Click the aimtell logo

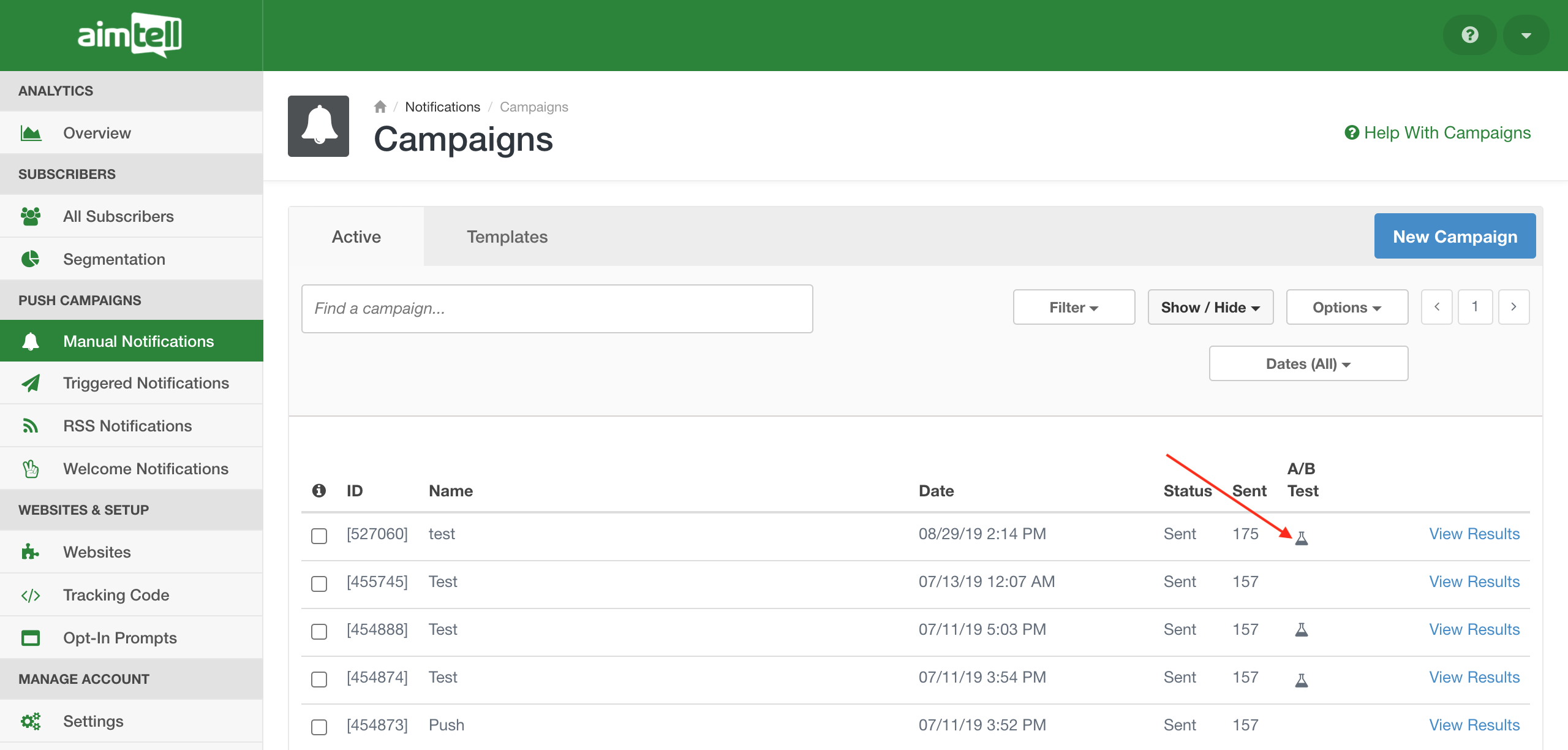pyautogui.click(x=130, y=35)
